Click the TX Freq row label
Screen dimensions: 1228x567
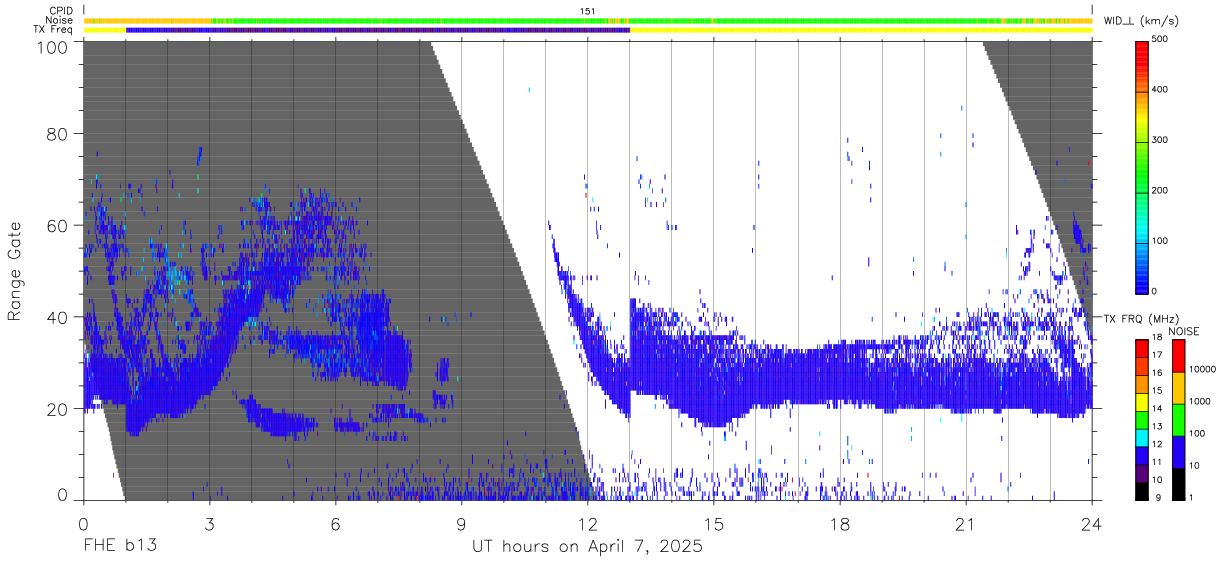point(54,29)
